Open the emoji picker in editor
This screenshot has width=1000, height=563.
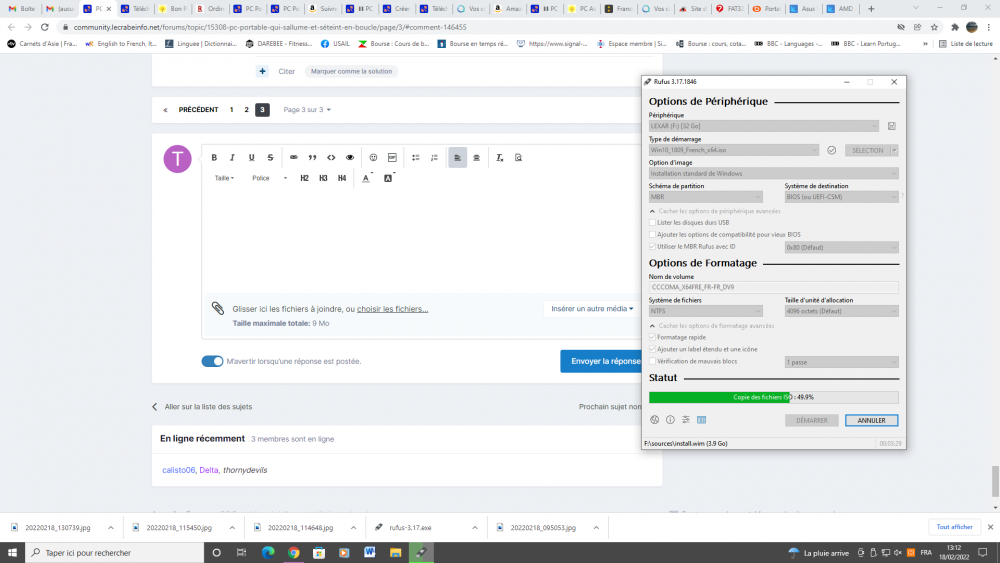tap(373, 158)
